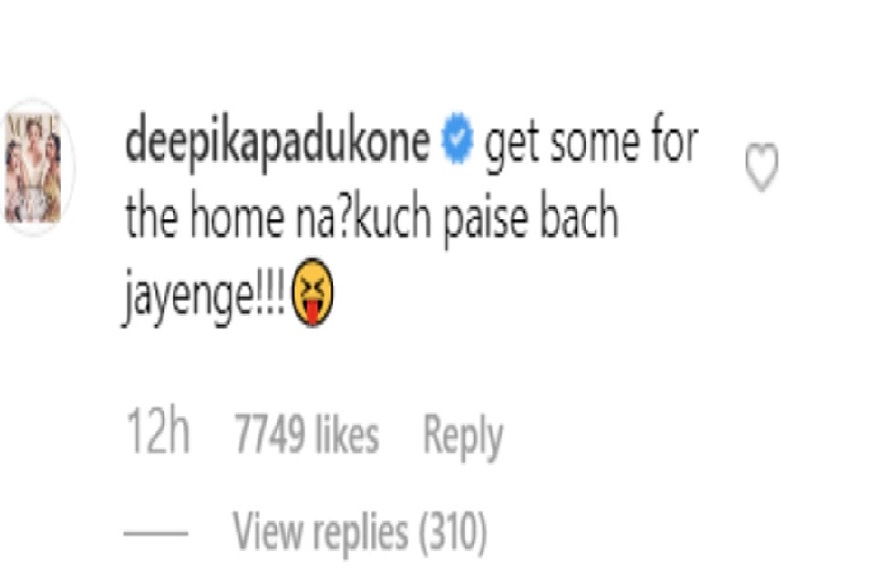Click the Reply button

coord(463,437)
